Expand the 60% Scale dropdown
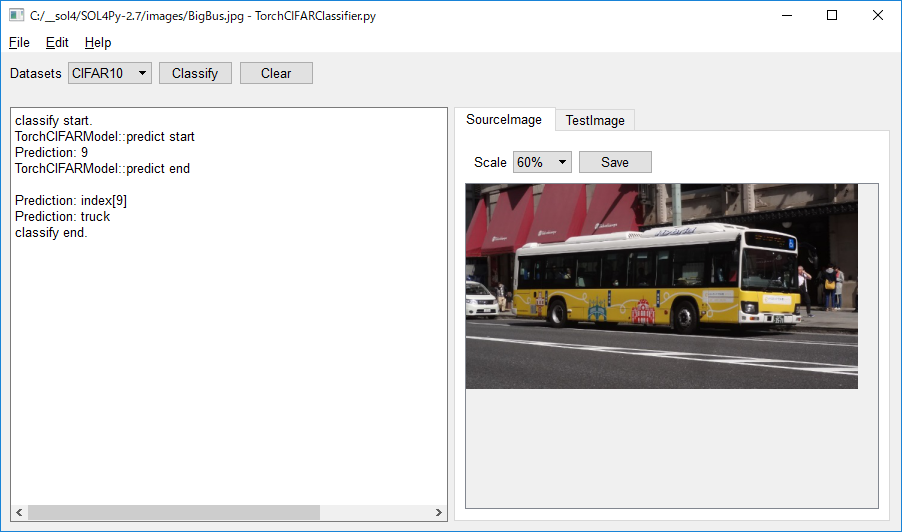The height and width of the screenshot is (532, 902). pyautogui.click(x=542, y=162)
